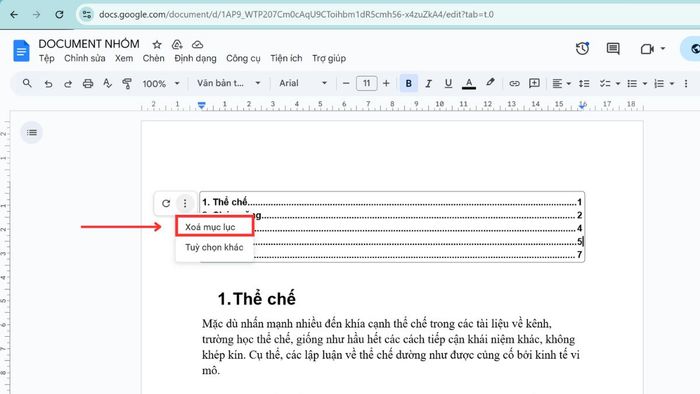This screenshot has width=700, height=394.
Task: Open the toolbar three-dot overflow menu
Action: point(686,83)
